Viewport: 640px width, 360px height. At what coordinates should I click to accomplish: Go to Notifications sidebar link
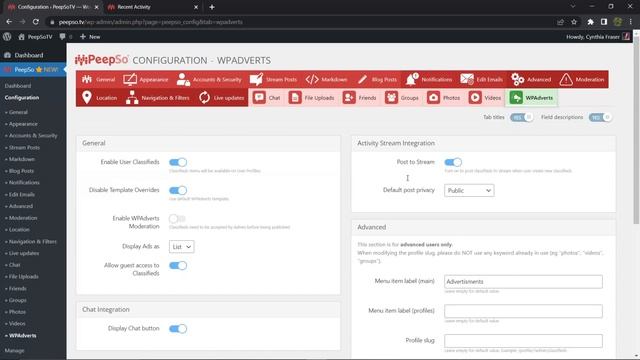[23, 182]
